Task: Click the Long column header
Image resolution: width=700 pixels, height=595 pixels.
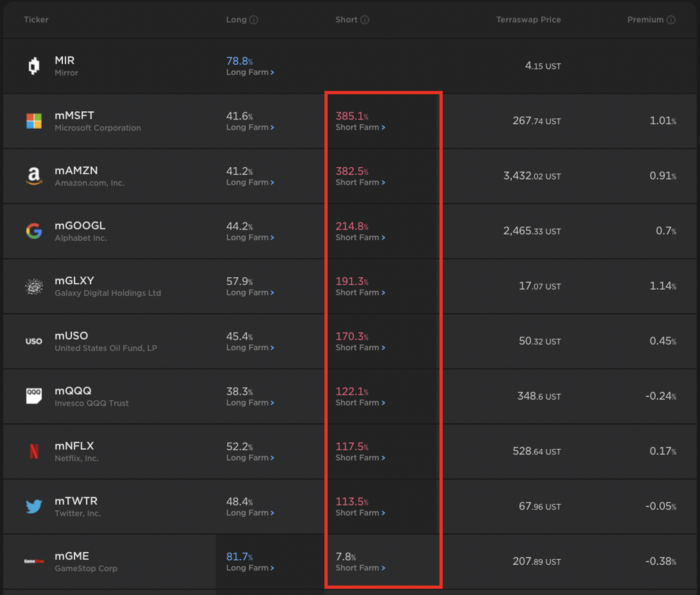Action: pyautogui.click(x=236, y=20)
